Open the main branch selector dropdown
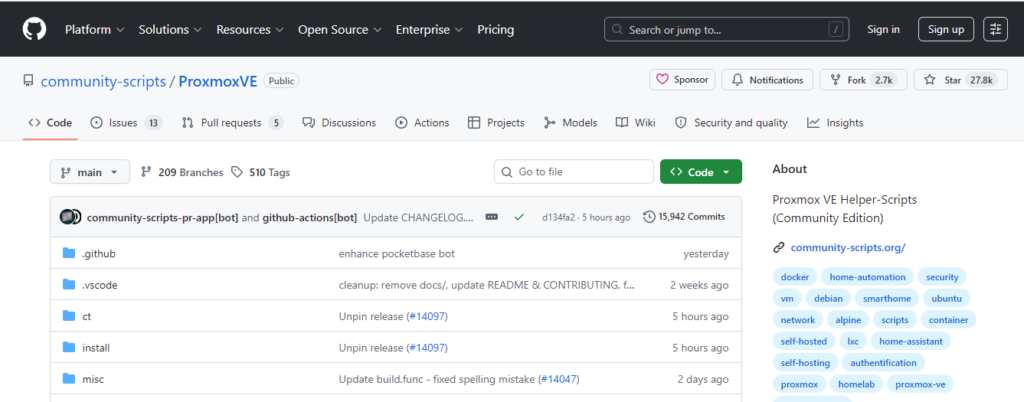 pyautogui.click(x=89, y=172)
